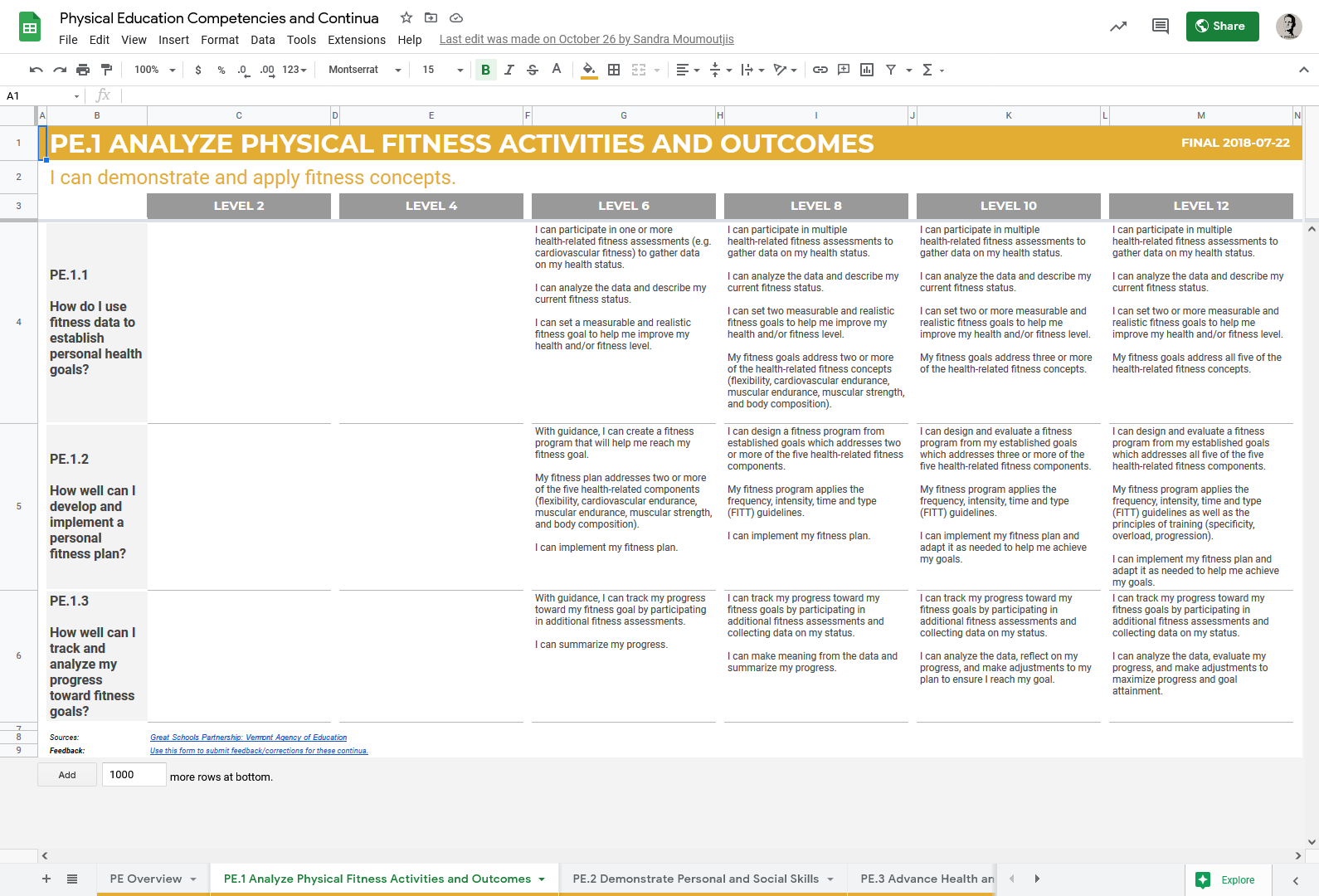Toggle strikethrough formatting
This screenshot has height=896, width=1319.
(533, 70)
